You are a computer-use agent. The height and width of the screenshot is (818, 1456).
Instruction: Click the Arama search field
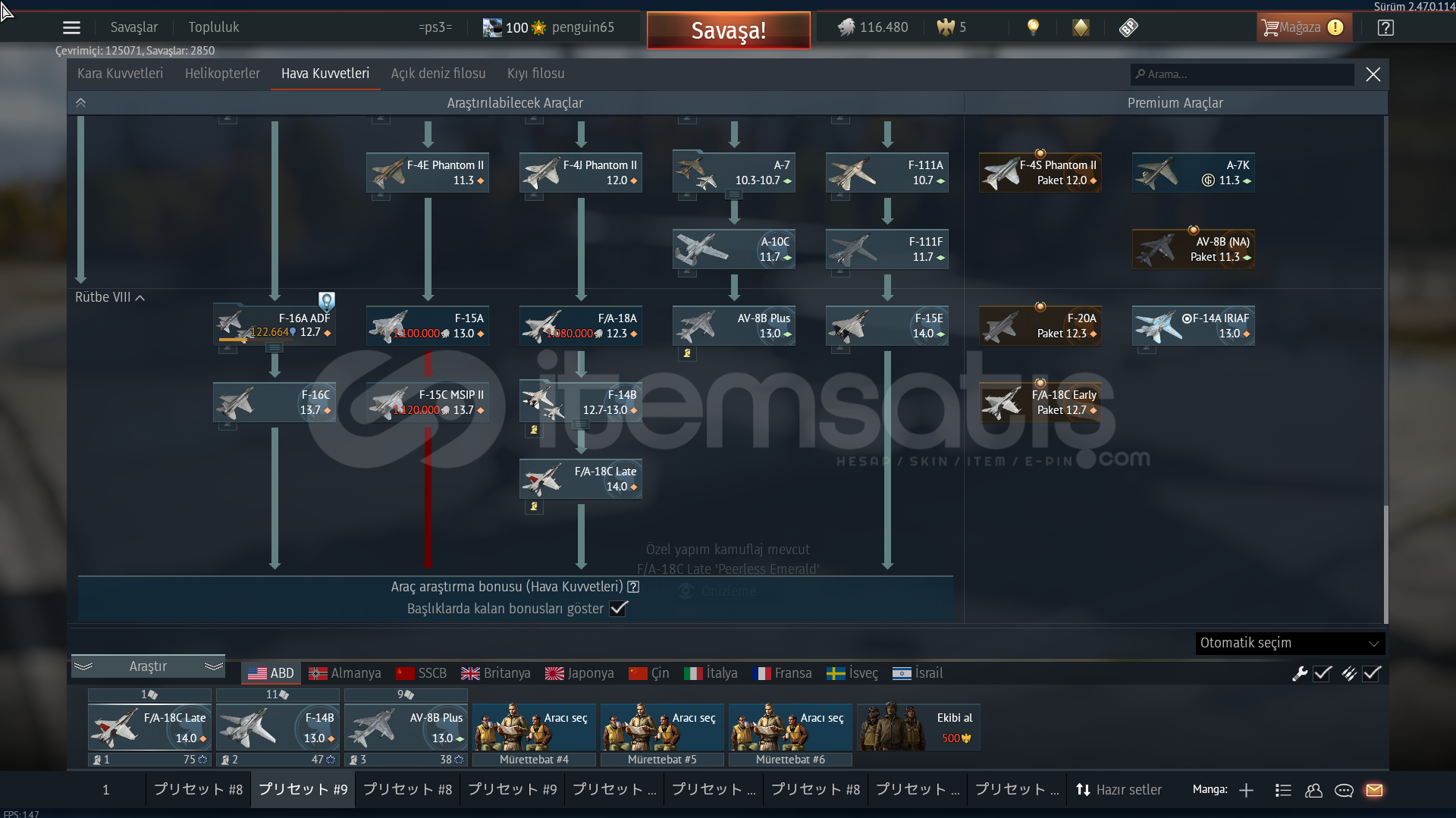[1242, 74]
